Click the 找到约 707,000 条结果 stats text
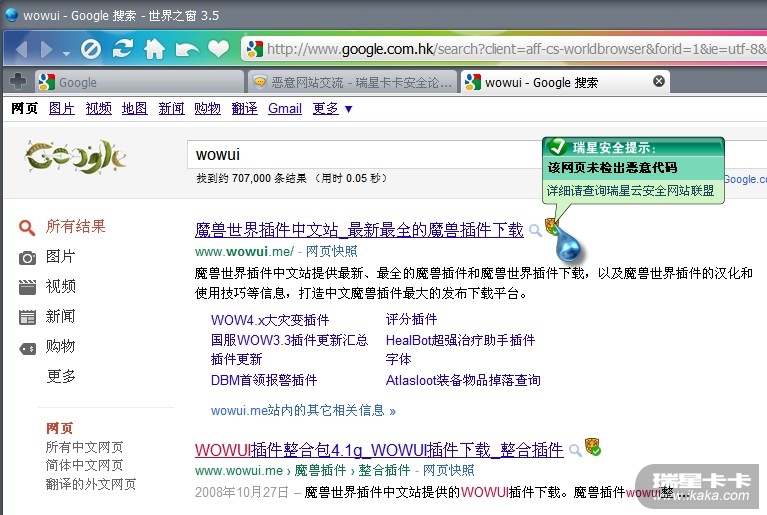Screen dimensions: 767x515 tap(251, 178)
